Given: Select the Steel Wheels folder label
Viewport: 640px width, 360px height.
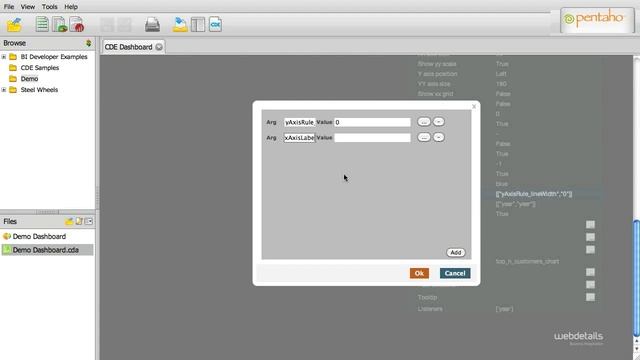Looking at the screenshot, I should [39, 90].
